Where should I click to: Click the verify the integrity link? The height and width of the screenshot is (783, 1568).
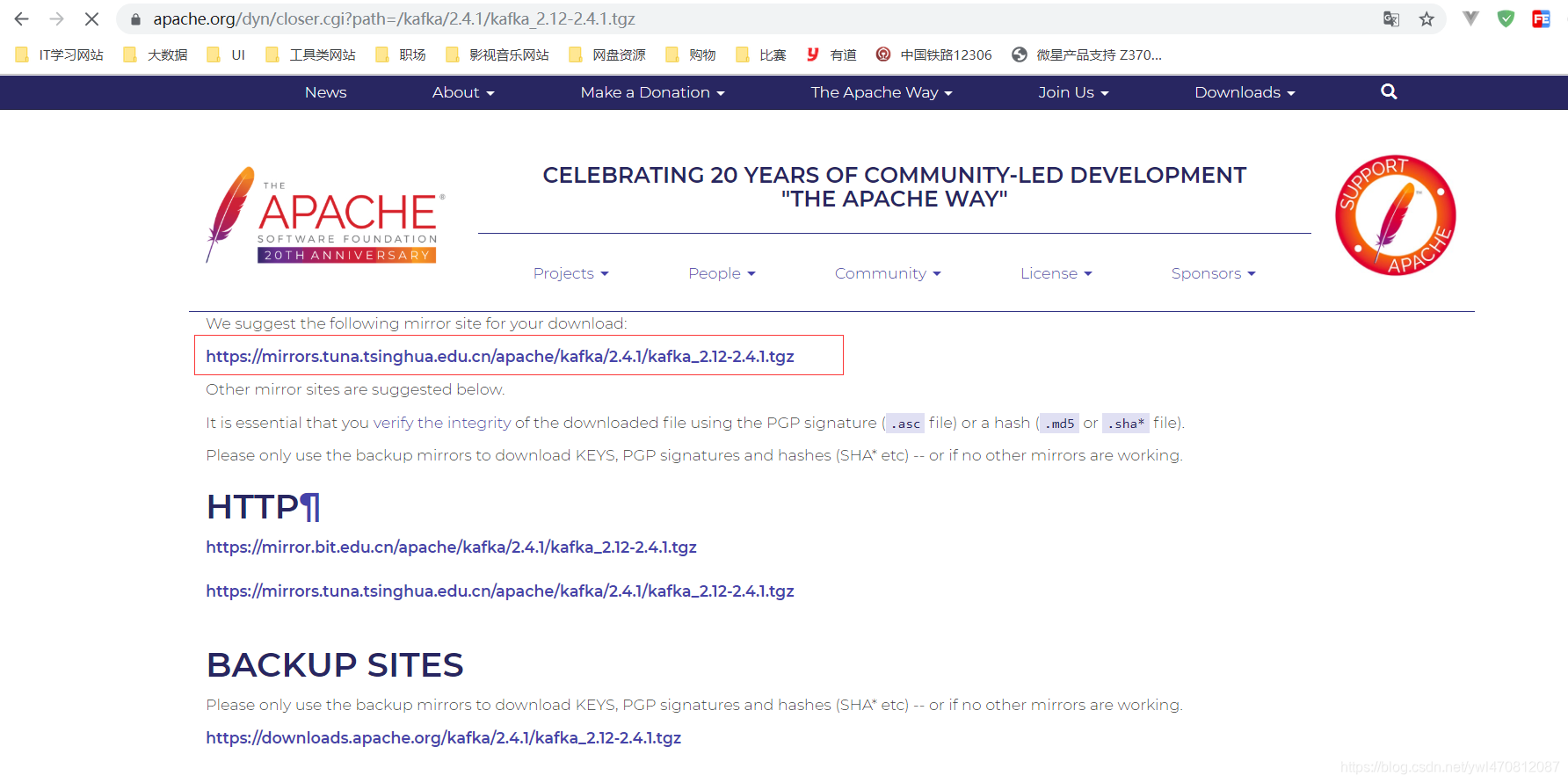[x=442, y=423]
